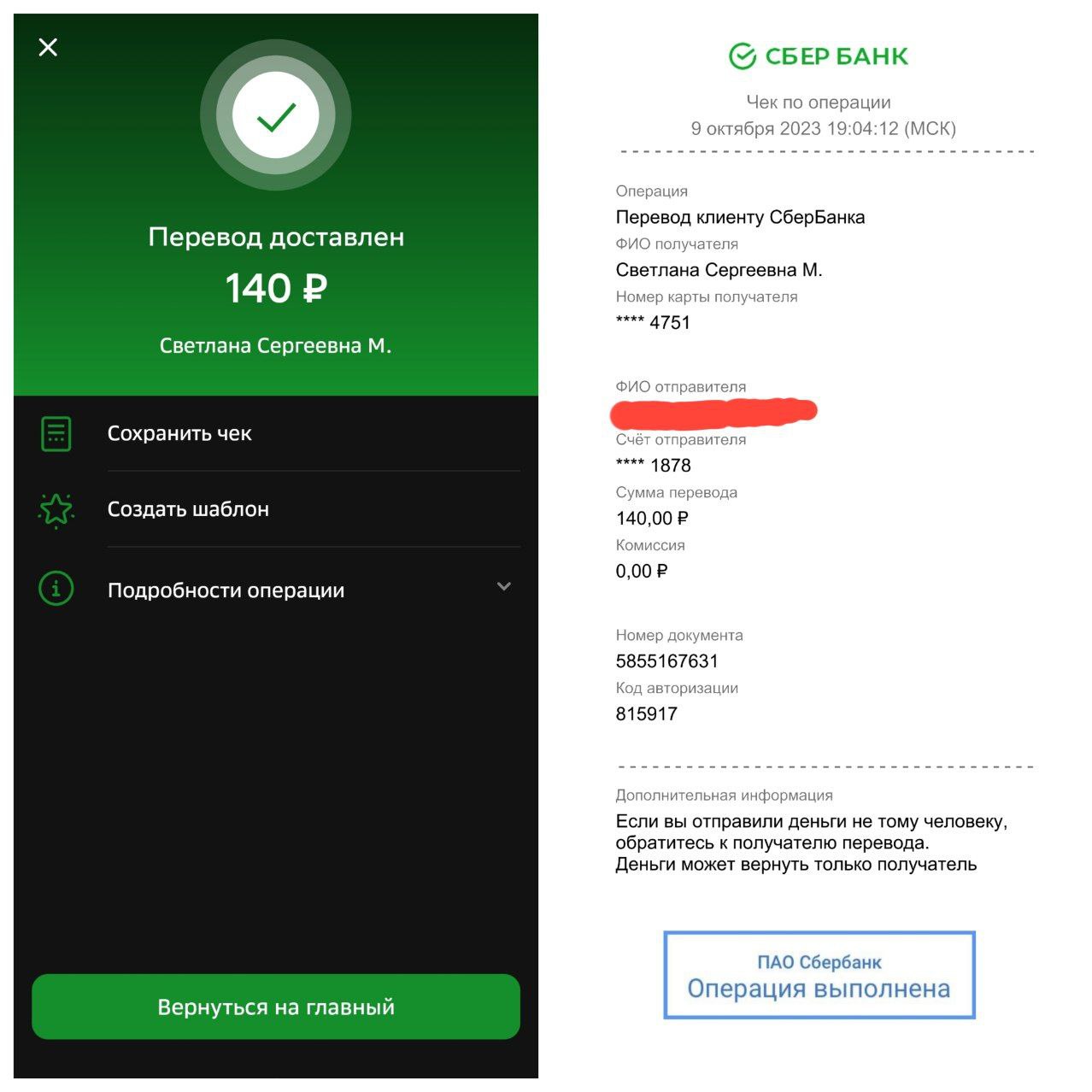
Task: Expand Подробности операции with the chevron arrow
Action: click(x=504, y=586)
